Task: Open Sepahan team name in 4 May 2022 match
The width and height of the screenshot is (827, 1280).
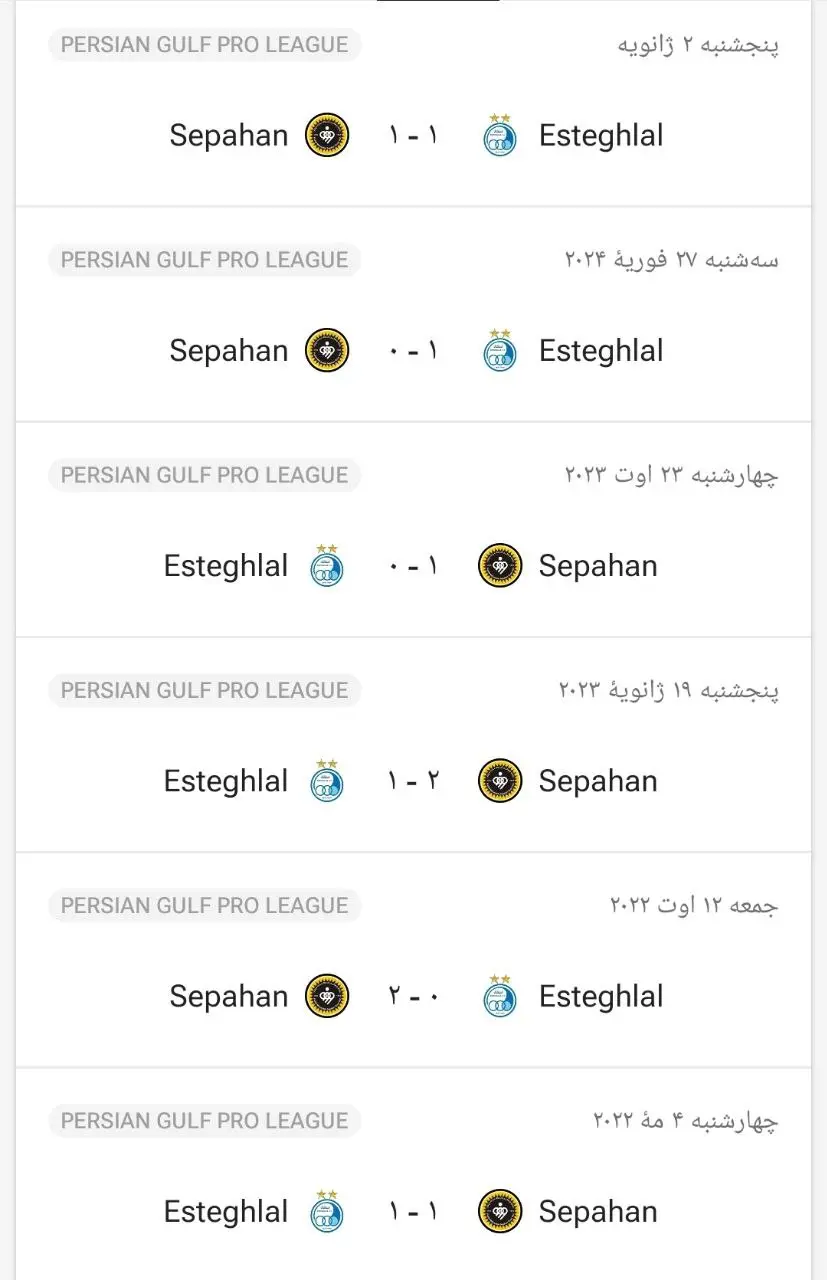Action: pos(598,1211)
